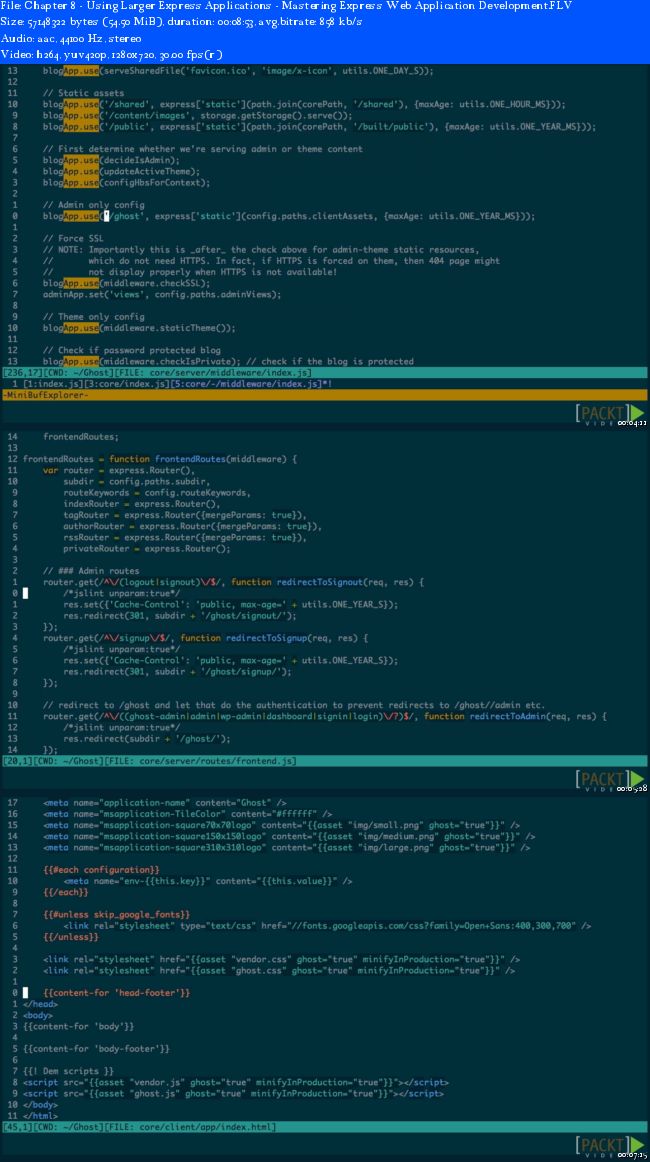Click the redirectToSignup router.get line
650x1162 pixels.
point(205,637)
